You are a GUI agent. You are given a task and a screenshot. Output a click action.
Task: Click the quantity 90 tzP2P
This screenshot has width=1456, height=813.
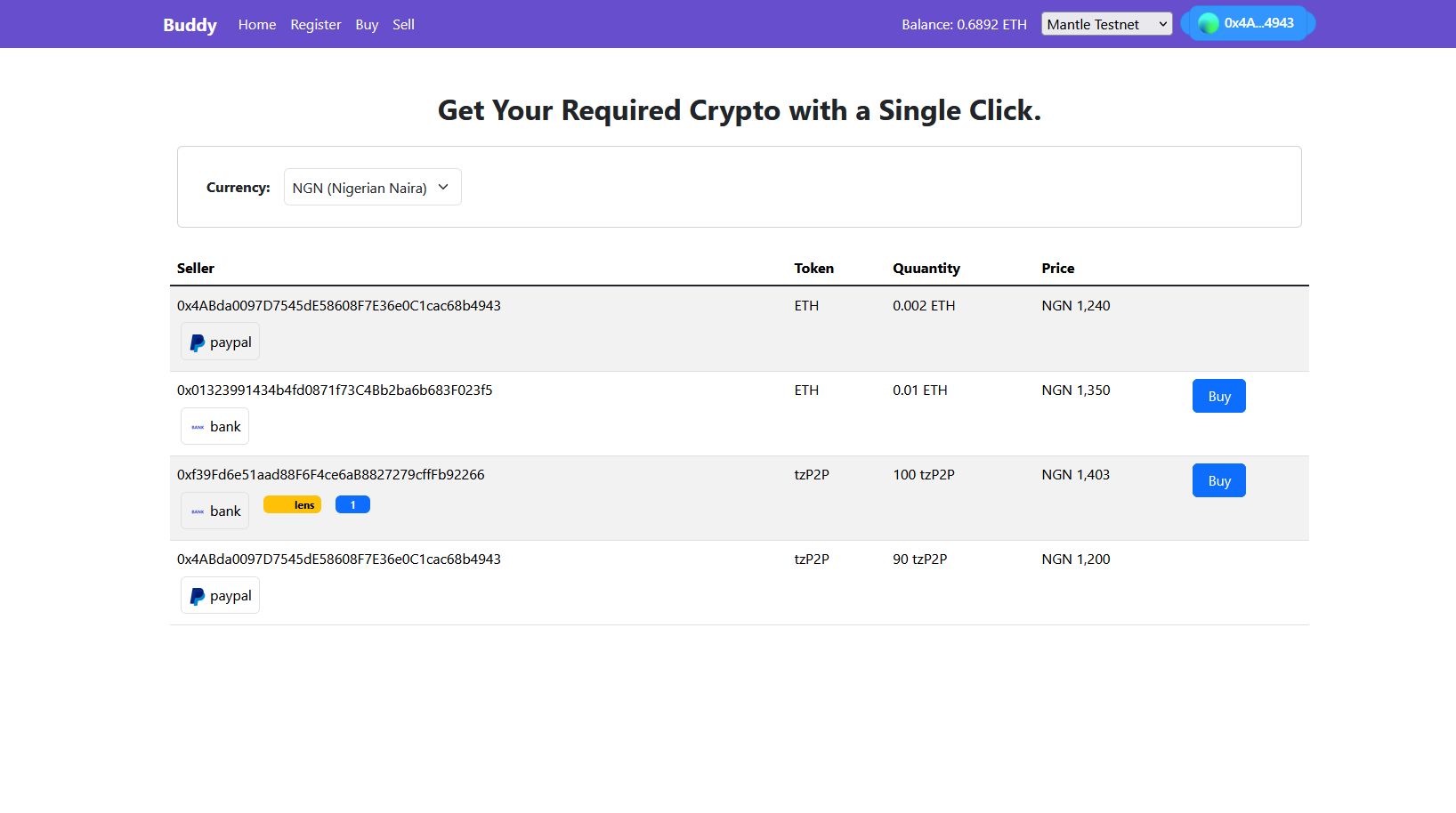[920, 559]
